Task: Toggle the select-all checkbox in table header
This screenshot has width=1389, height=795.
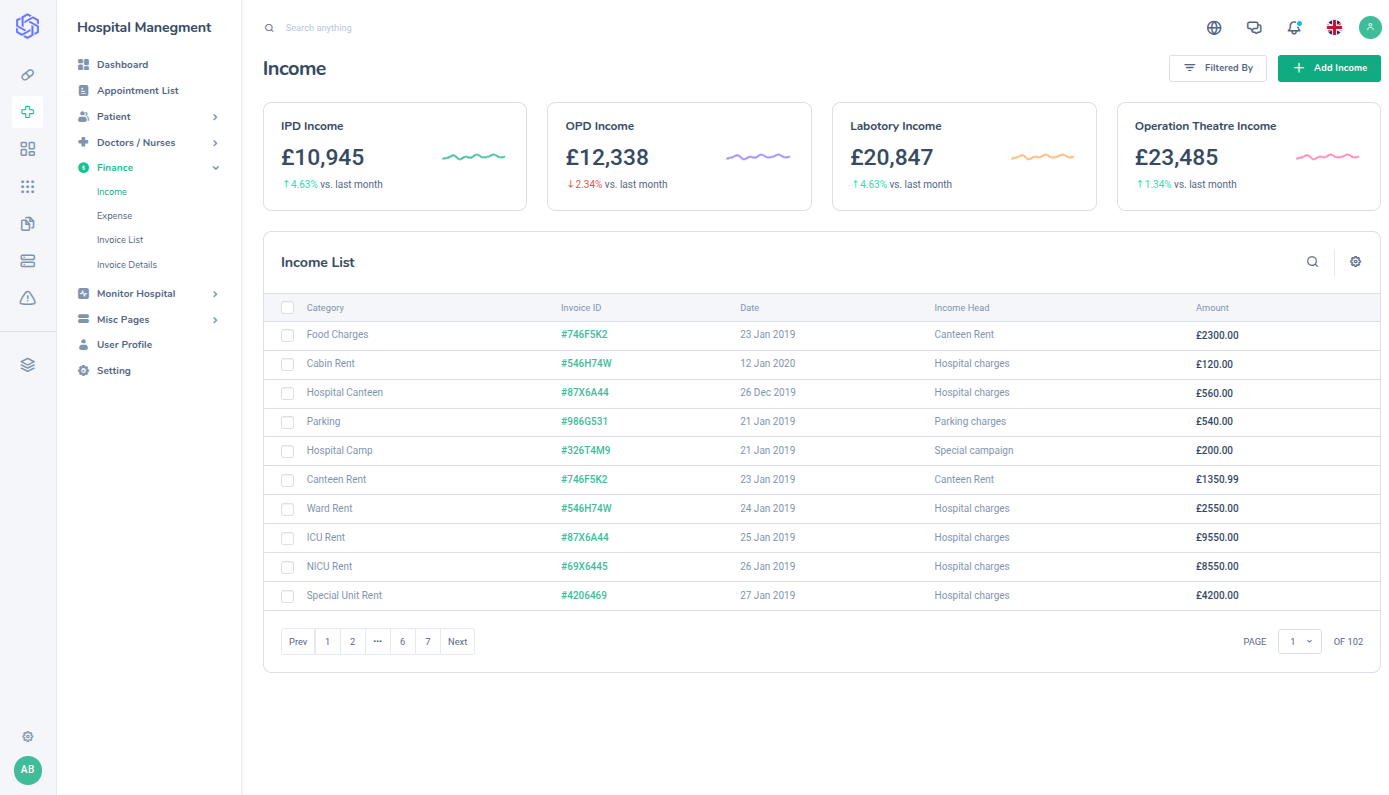Action: coord(288,308)
